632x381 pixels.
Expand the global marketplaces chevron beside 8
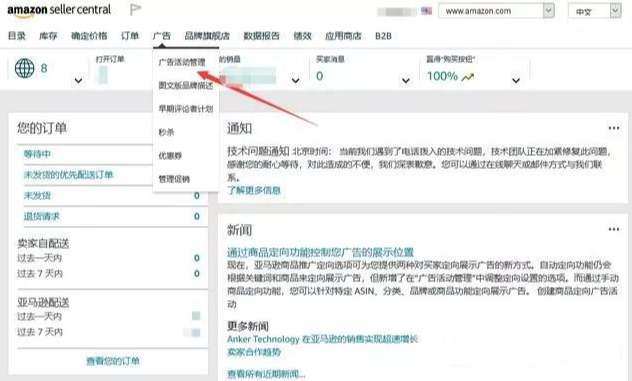coord(79,81)
